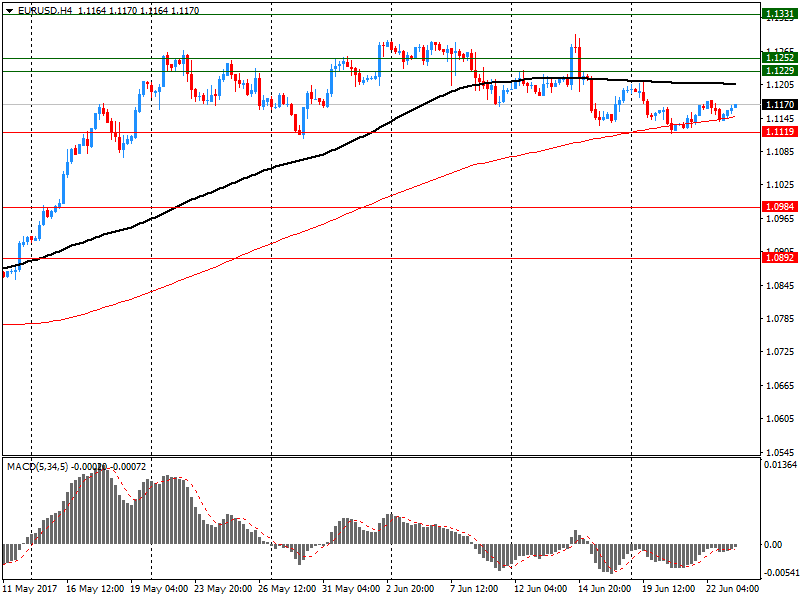Image resolution: width=800 pixels, height=600 pixels.
Task: Click the MACD zero level 0.00 label
Action: pos(773,545)
